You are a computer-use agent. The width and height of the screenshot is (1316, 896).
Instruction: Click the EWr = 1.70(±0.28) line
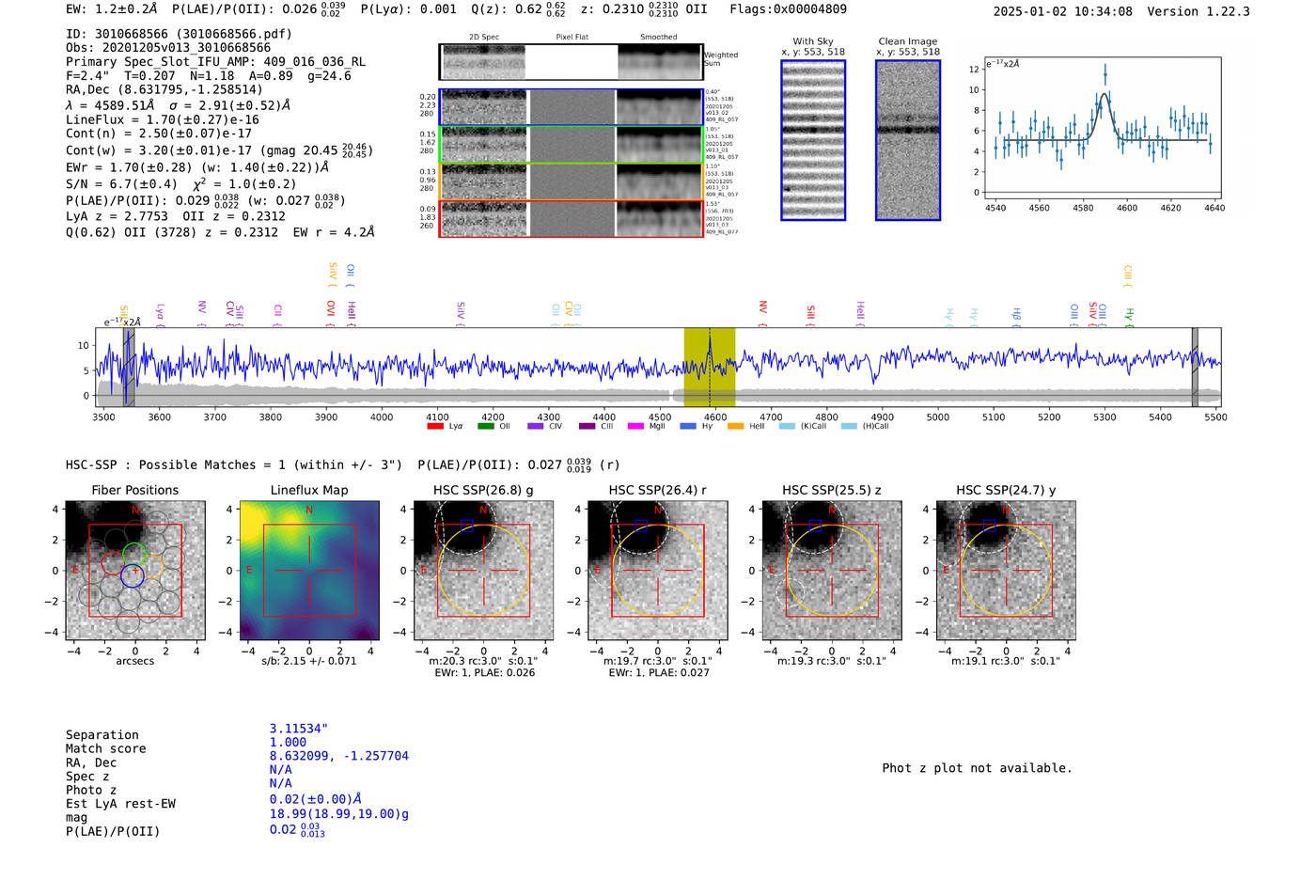click(197, 167)
